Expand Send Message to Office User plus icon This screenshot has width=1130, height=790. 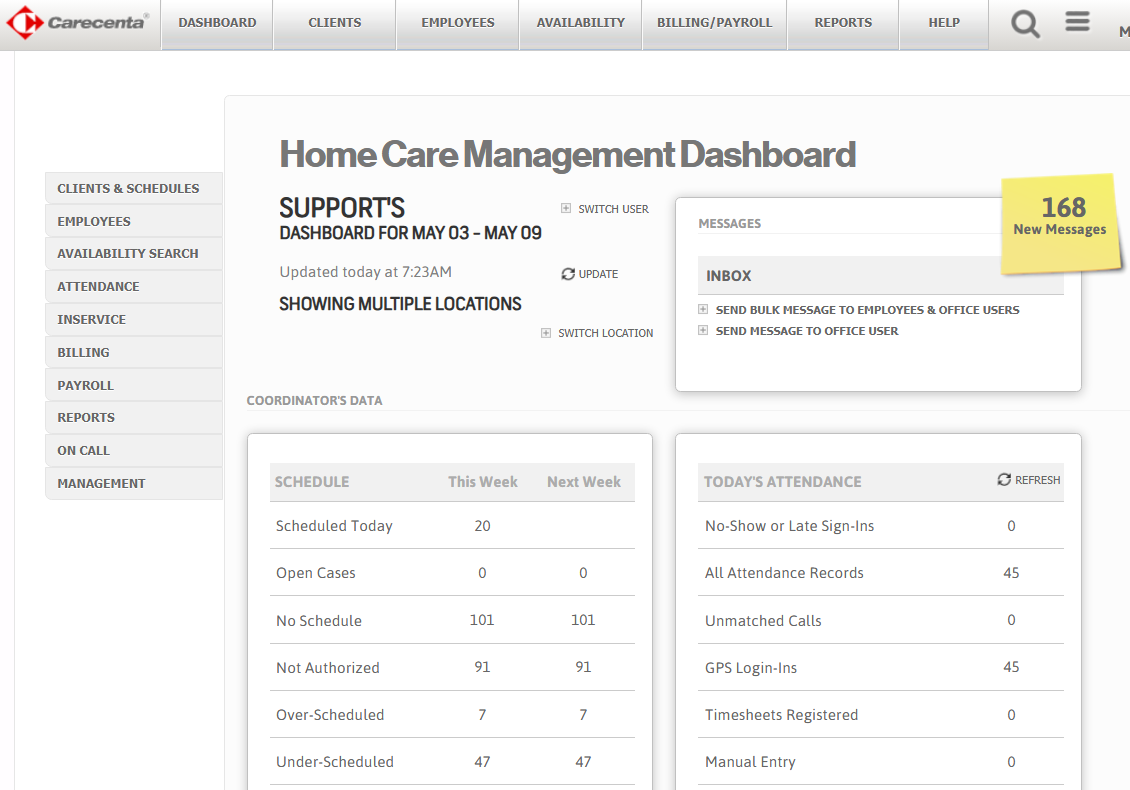(x=703, y=330)
